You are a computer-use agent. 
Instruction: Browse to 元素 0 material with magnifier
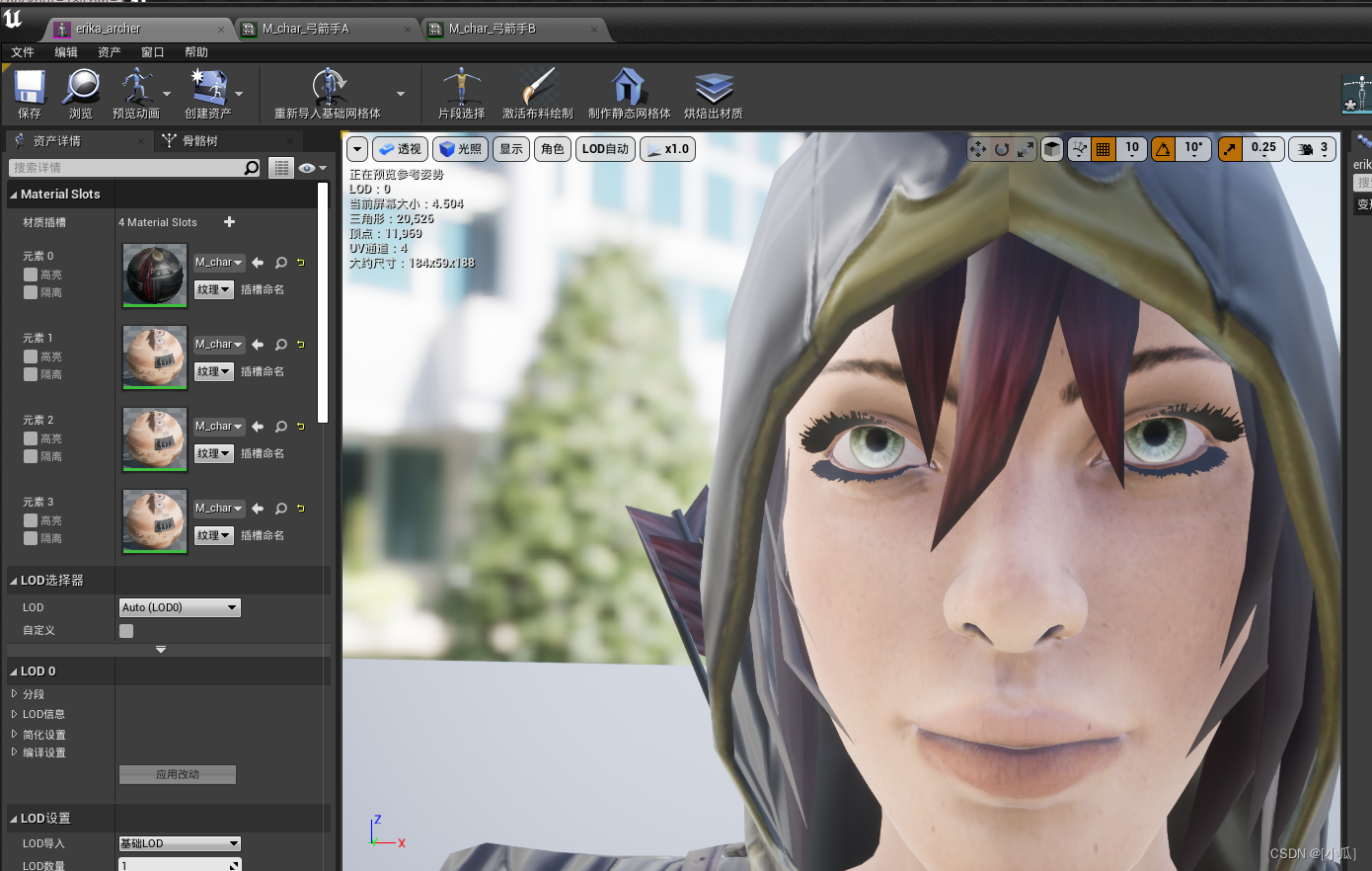pyautogui.click(x=281, y=263)
